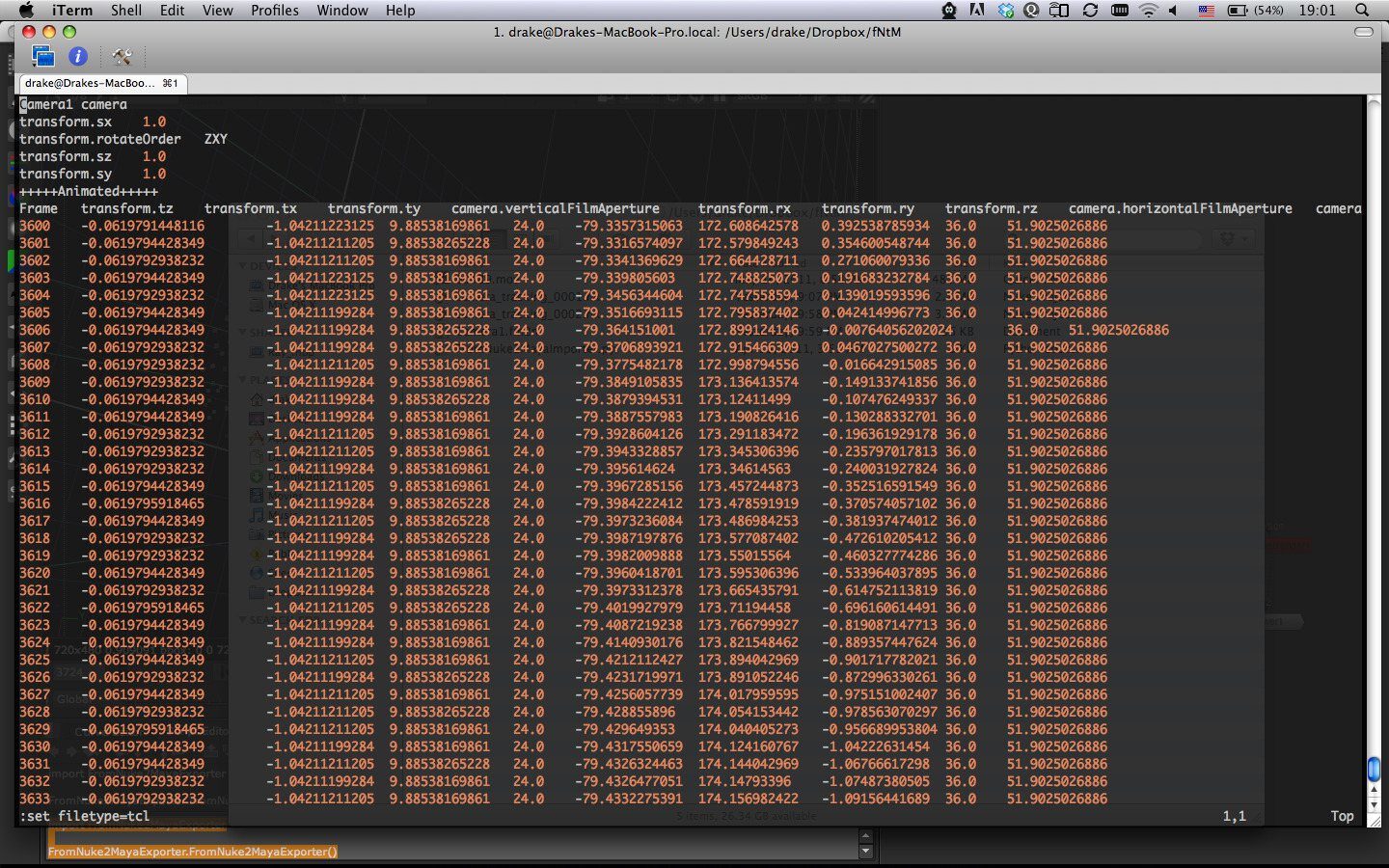
Task: Open the Profiles menu
Action: tap(275, 10)
